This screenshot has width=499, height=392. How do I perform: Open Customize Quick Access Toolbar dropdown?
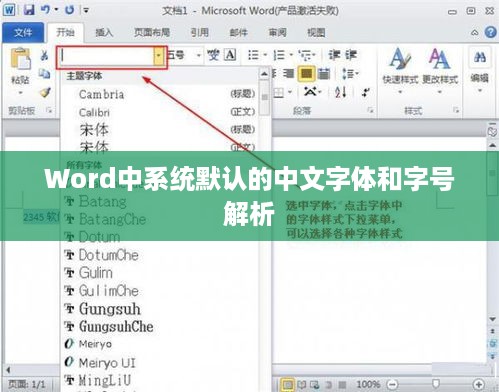[x=86, y=10]
